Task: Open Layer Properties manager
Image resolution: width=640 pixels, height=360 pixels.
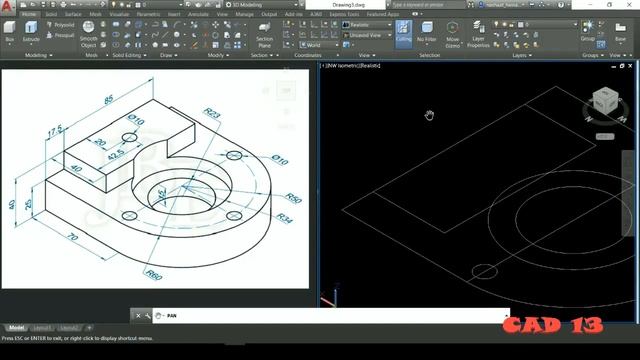Action: pos(478,34)
